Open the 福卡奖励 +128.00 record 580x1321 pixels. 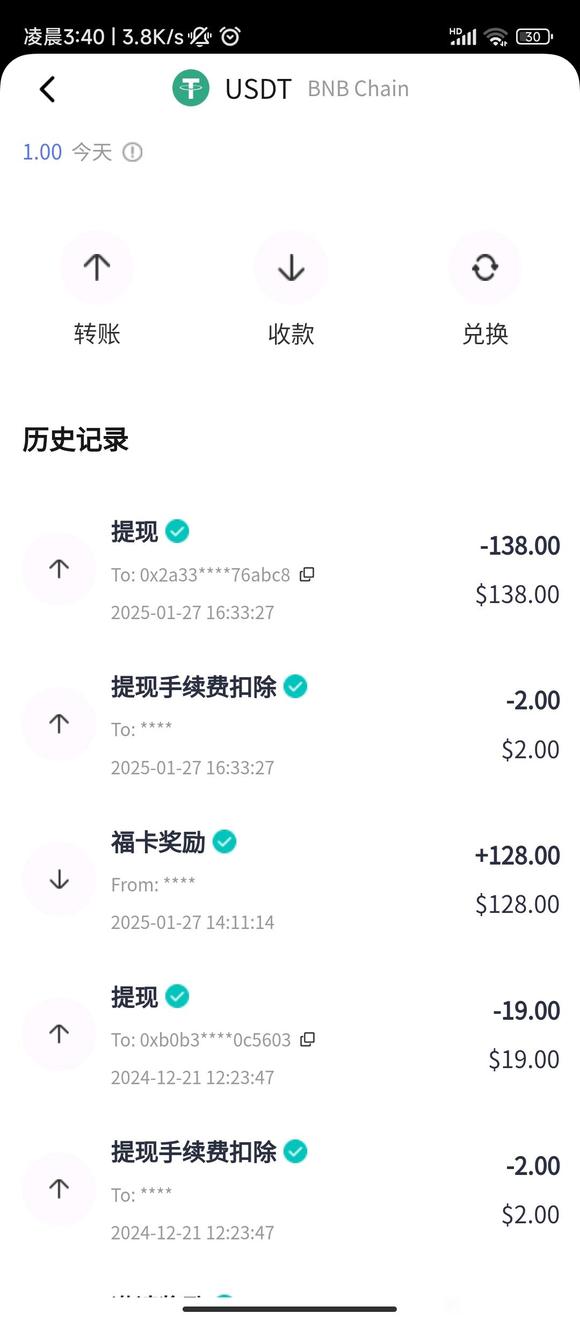(x=290, y=880)
